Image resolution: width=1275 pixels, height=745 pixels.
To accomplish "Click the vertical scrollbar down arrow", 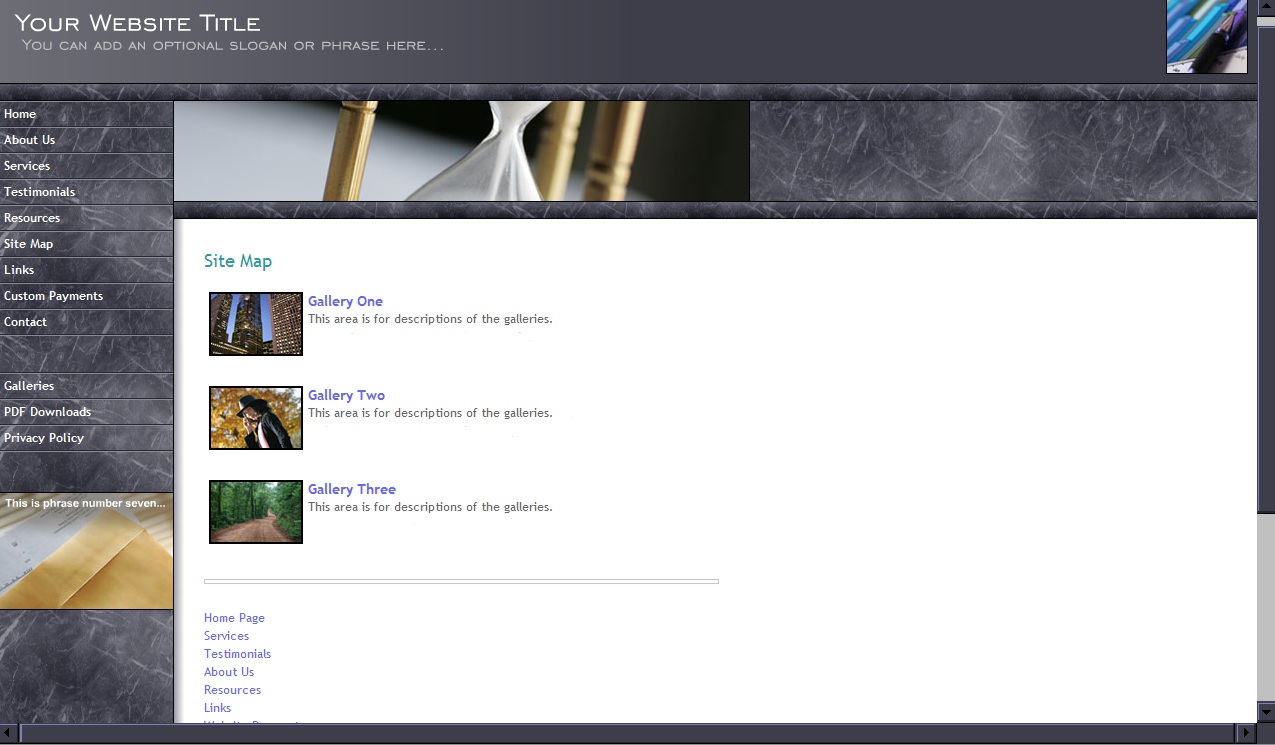I will point(1266,712).
